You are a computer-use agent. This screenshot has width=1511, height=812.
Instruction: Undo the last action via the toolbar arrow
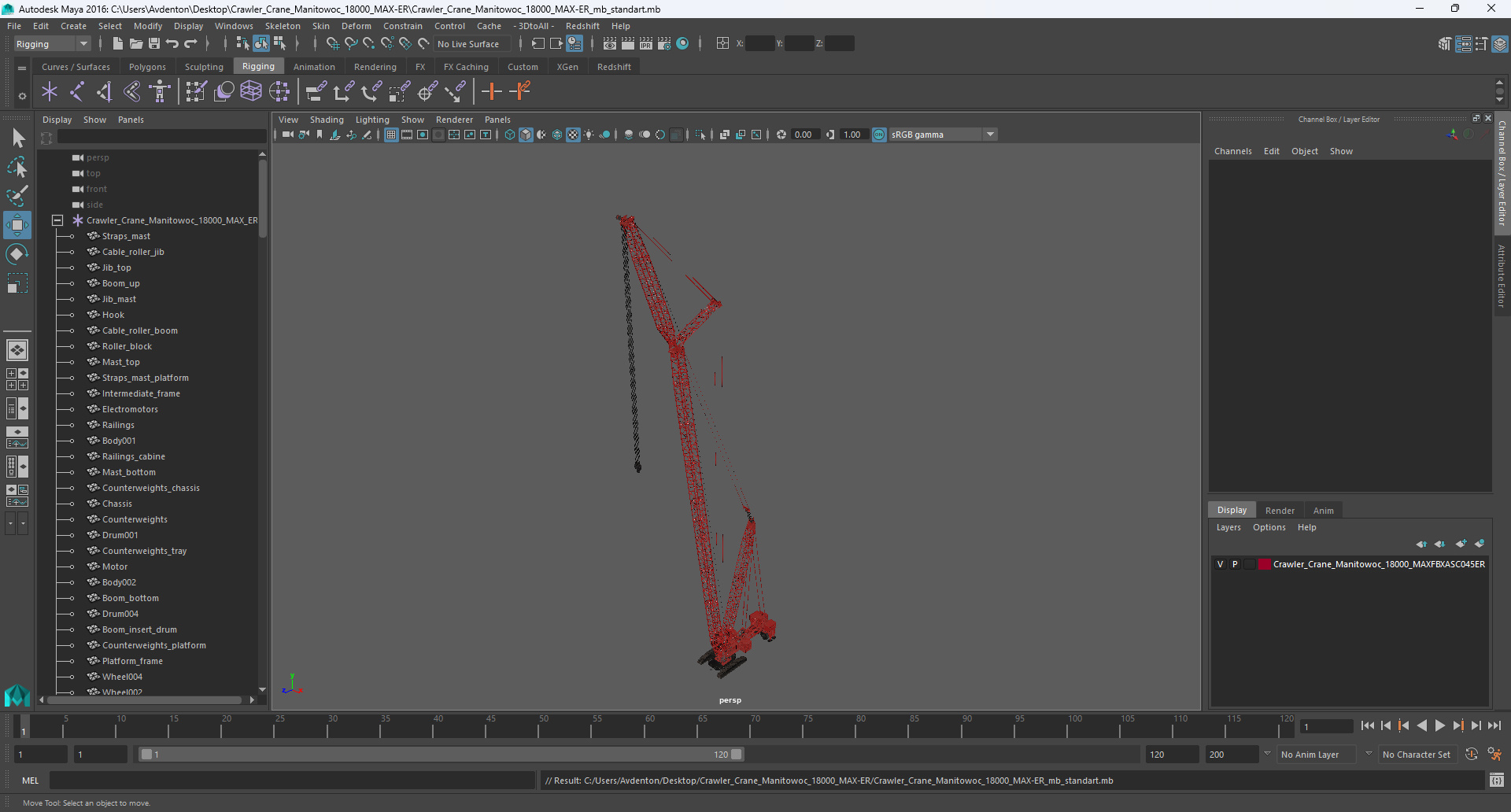(x=172, y=44)
